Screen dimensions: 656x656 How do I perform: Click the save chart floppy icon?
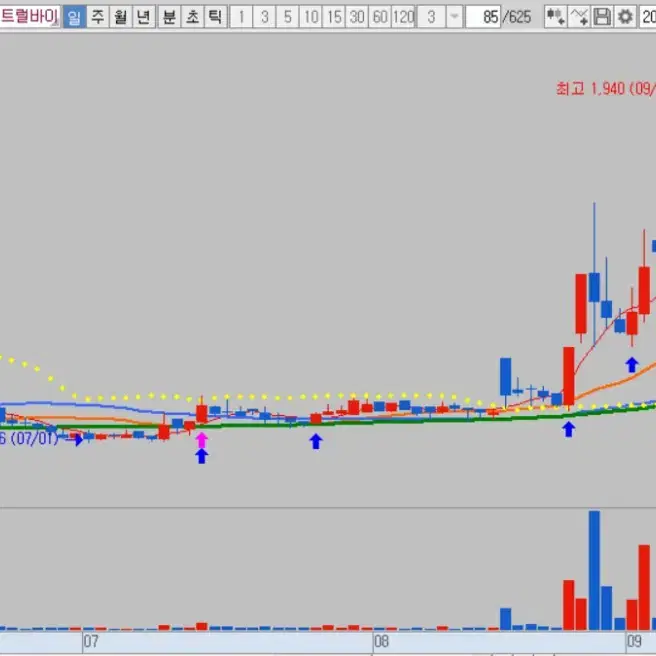[x=602, y=17]
